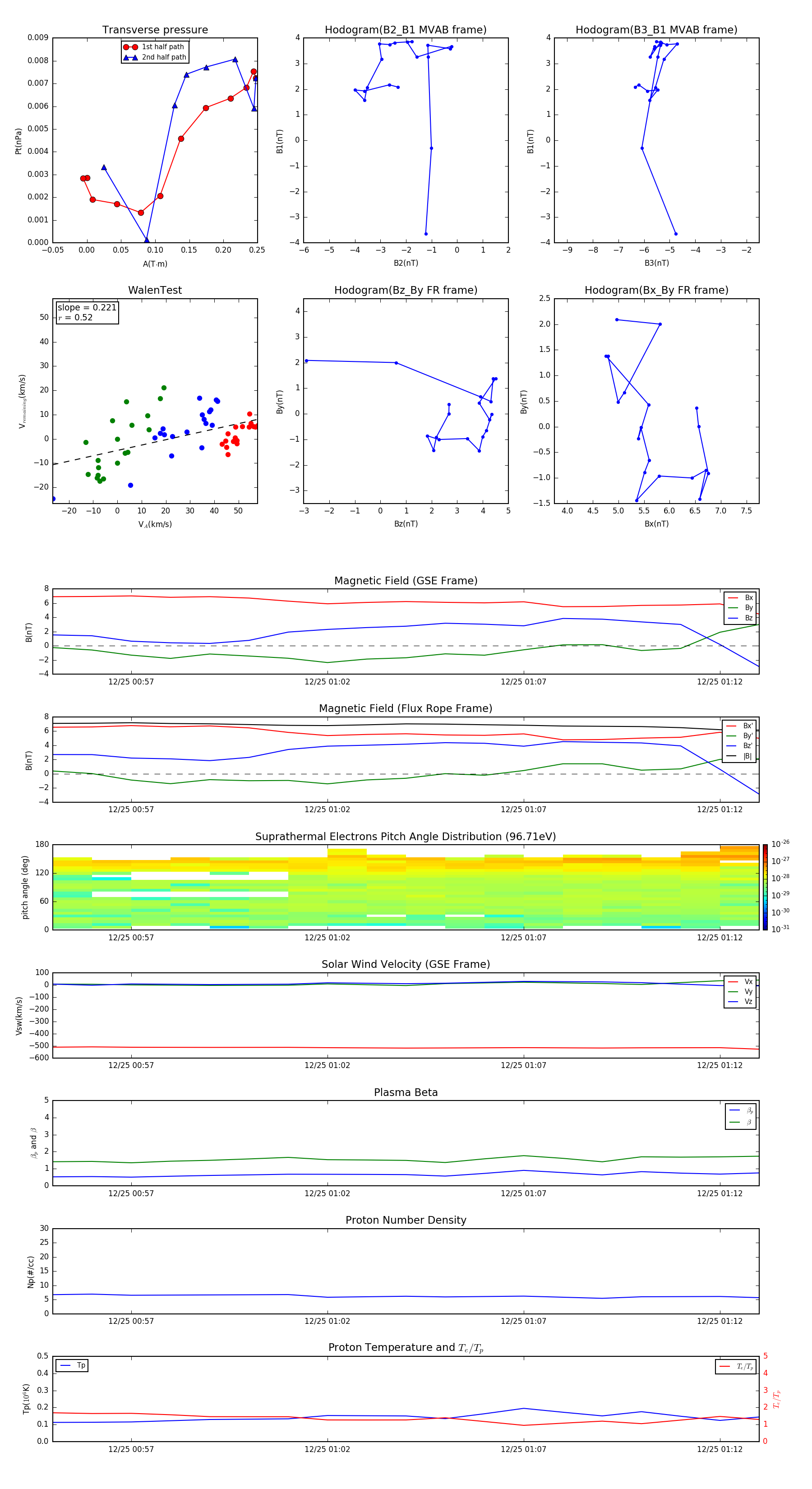Click the 'Np(#/cc)' y-axis label
Image resolution: width=812 pixels, height=1489 pixels.
(30, 1272)
